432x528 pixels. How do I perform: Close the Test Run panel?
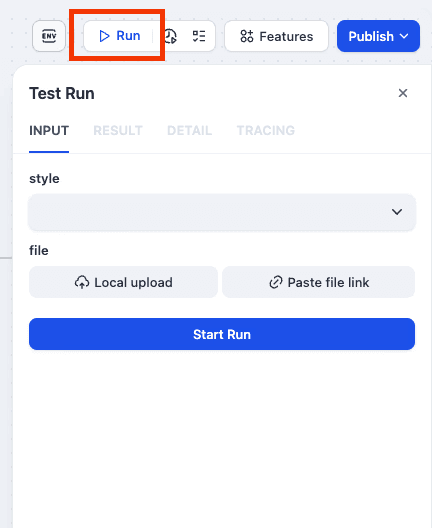[x=403, y=93]
